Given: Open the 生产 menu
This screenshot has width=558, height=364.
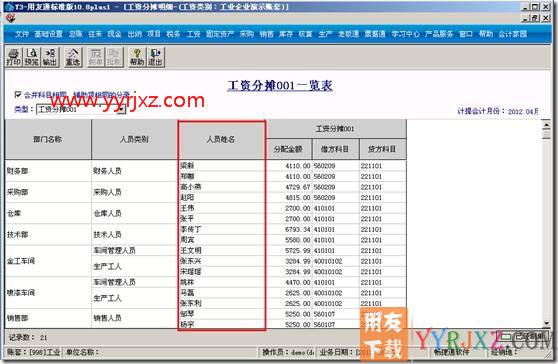Looking at the screenshot, I should click(x=325, y=34).
